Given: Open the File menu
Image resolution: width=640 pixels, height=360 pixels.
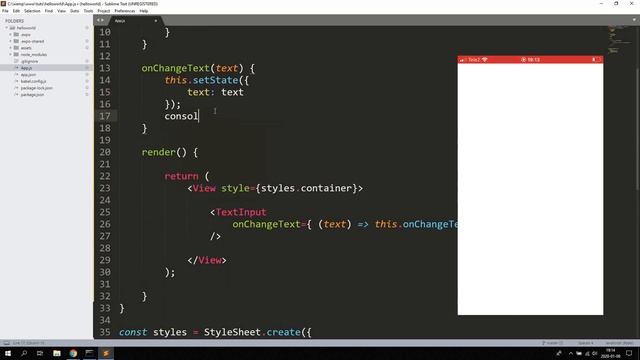Looking at the screenshot, I should pyautogui.click(x=5, y=11).
